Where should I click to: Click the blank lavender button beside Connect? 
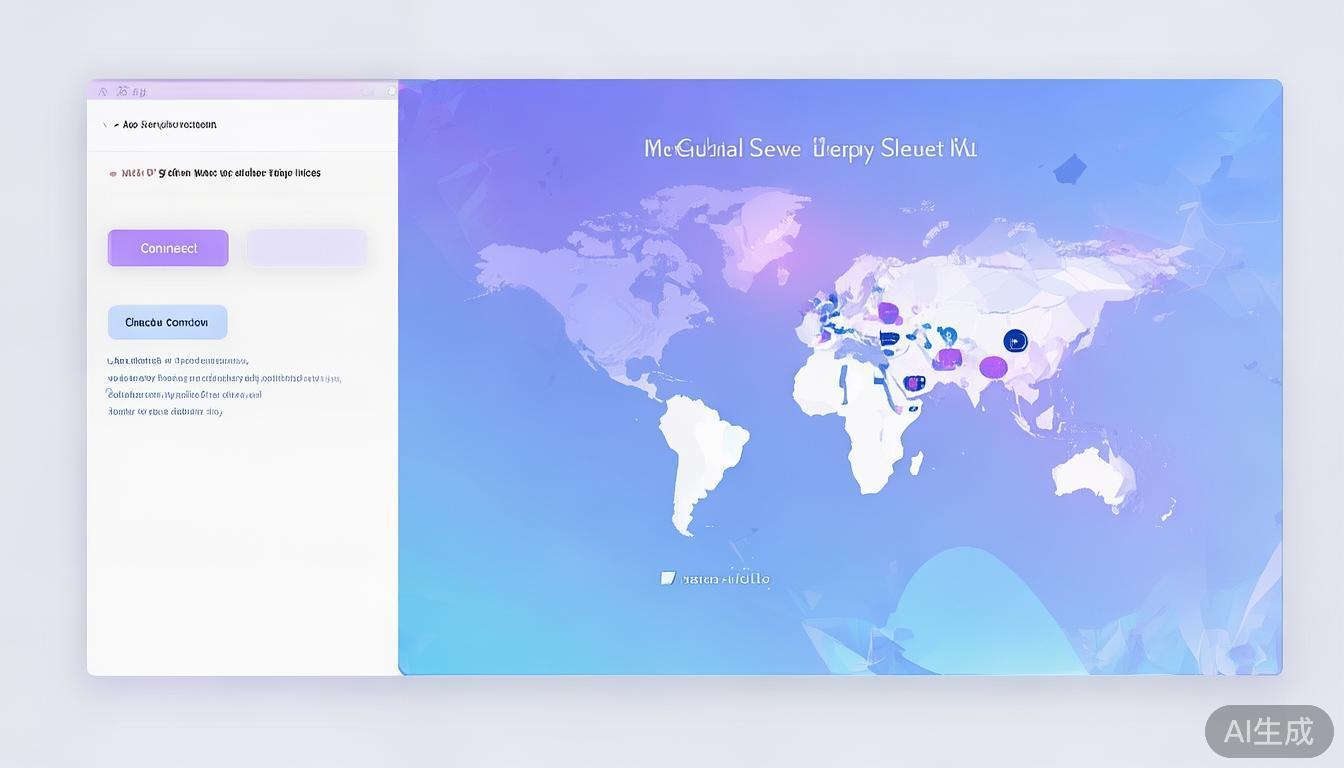[307, 248]
